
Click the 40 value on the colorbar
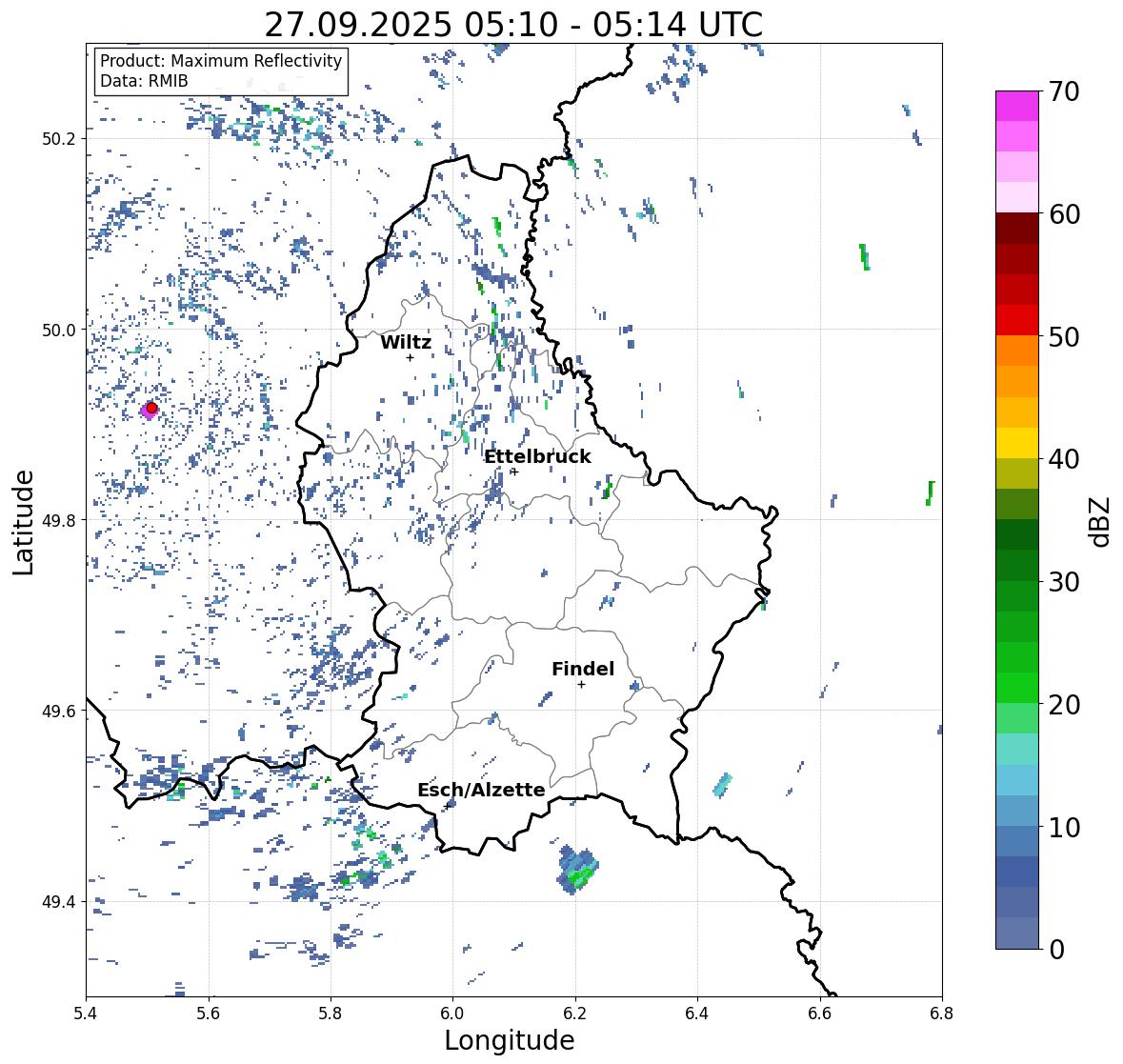point(1064,459)
